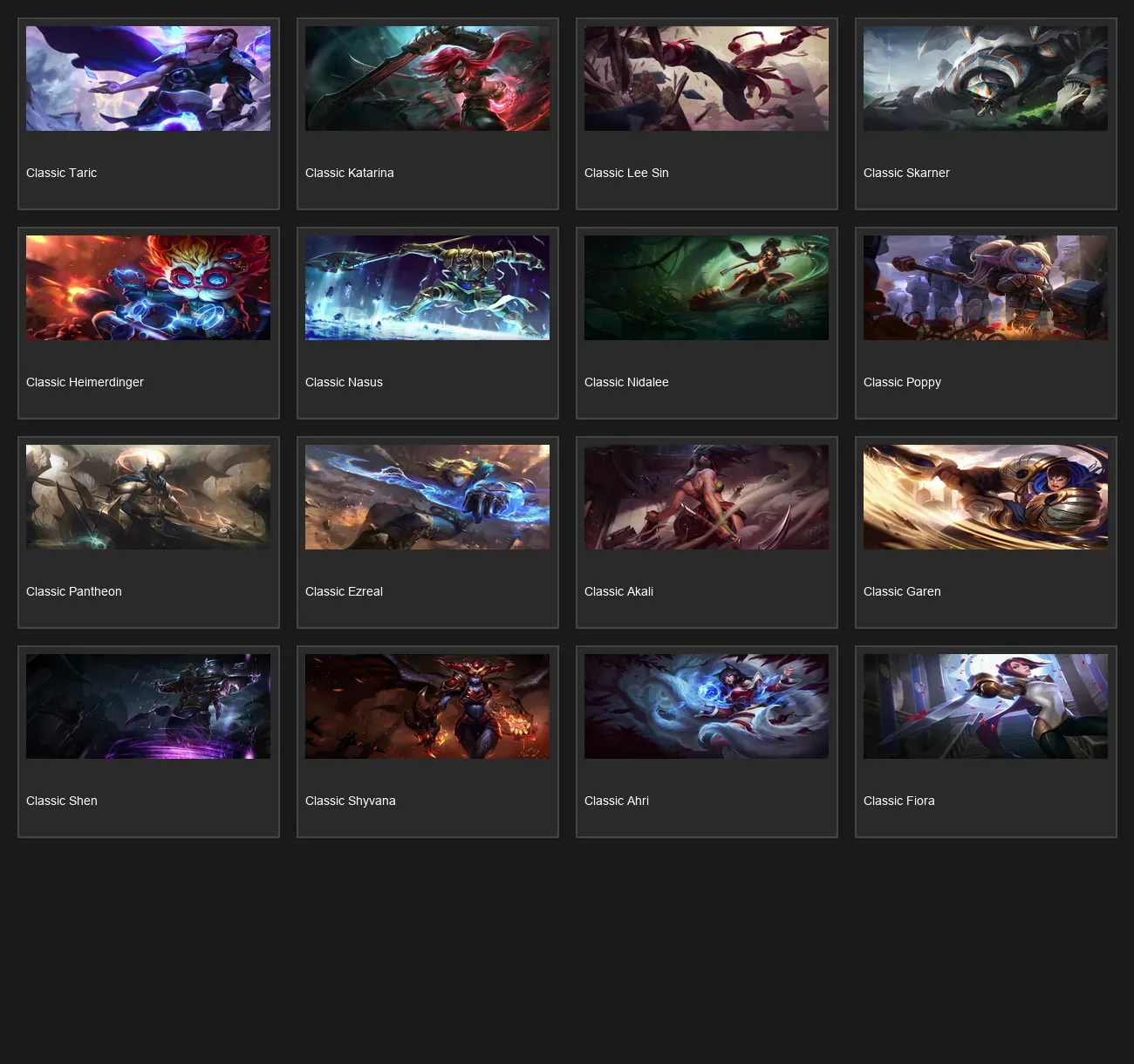
Task: Click the 'Classic Garen' caption text
Action: point(902,591)
